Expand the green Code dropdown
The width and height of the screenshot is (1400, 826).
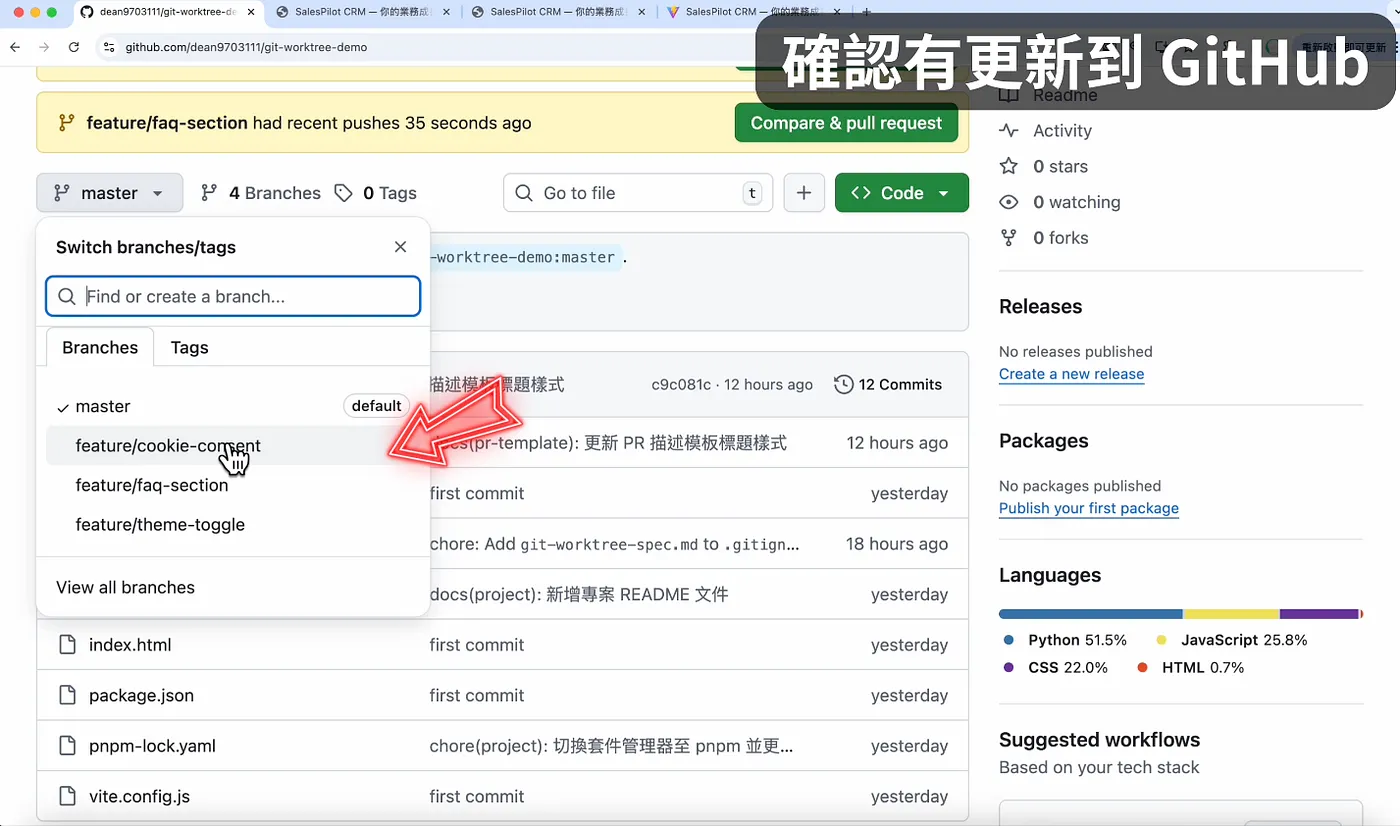pyautogui.click(x=902, y=193)
